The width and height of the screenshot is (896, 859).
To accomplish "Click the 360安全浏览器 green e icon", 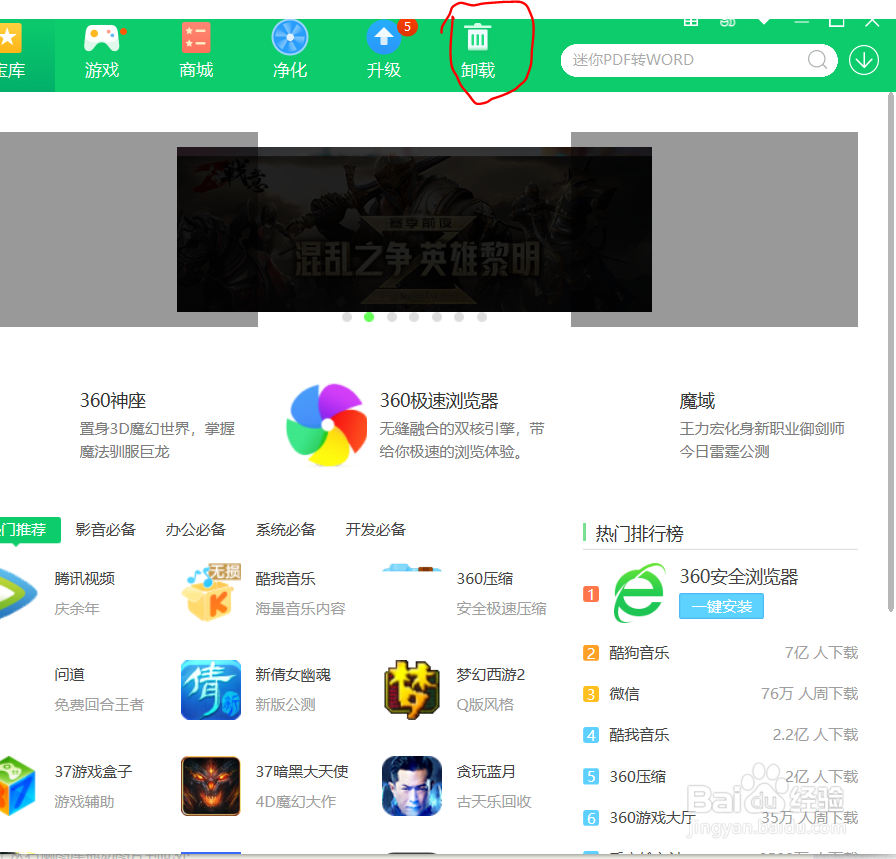I will pyautogui.click(x=639, y=593).
